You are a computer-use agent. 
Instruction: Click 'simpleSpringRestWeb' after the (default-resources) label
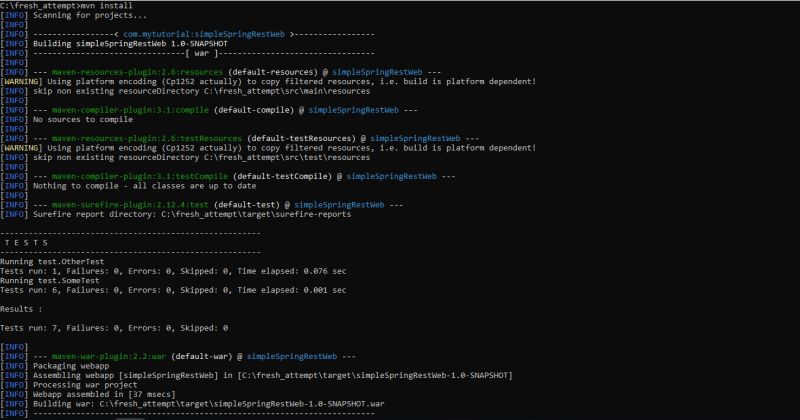click(x=377, y=72)
